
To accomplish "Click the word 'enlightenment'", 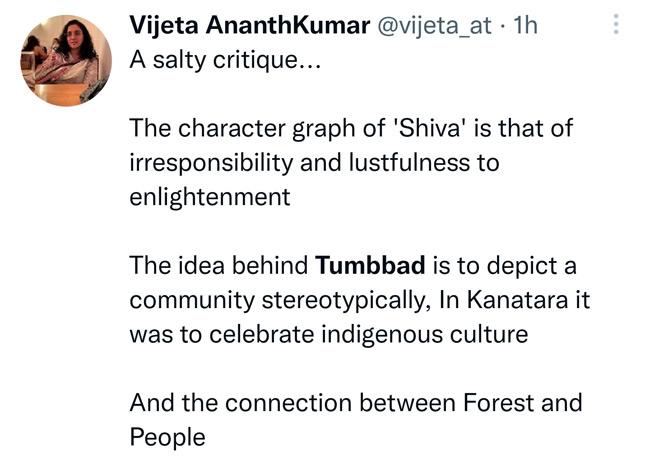I will (210, 197).
